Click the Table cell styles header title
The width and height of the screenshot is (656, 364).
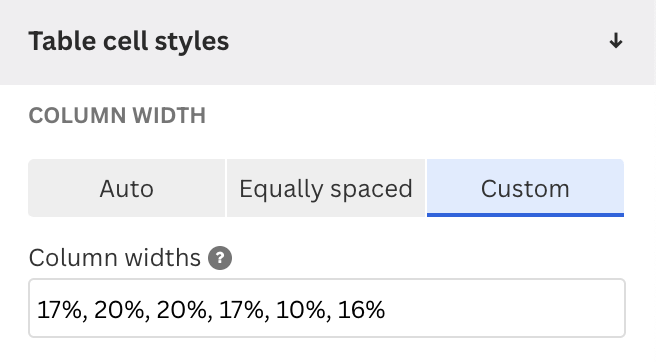tap(128, 41)
